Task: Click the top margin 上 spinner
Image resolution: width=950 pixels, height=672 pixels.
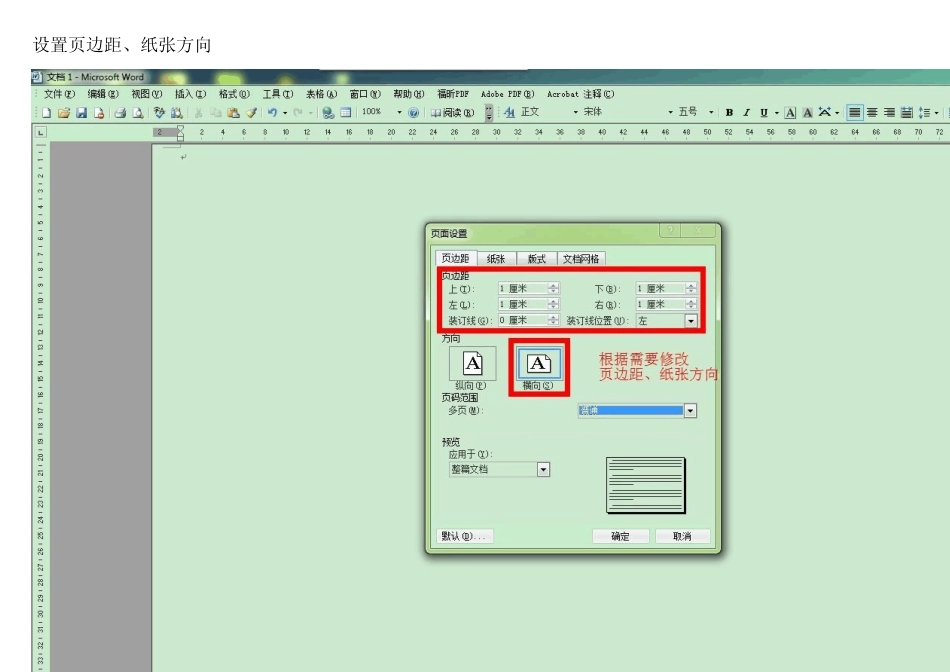Action: click(553, 288)
